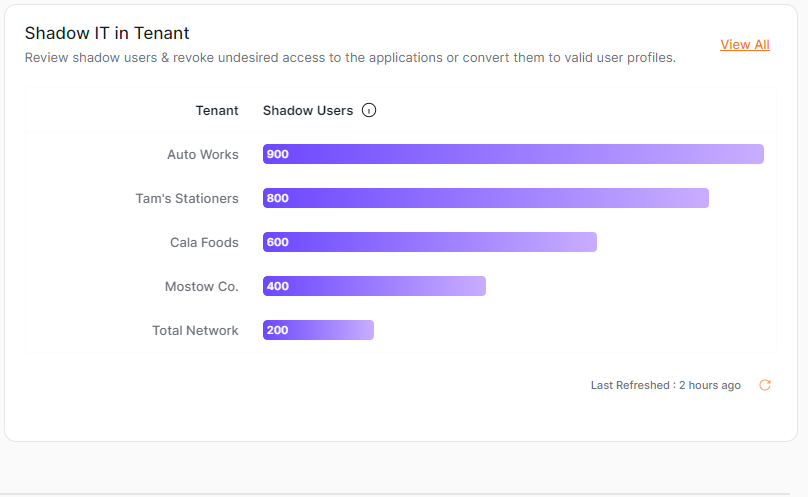Select the Auto Works tenant label
Viewport: 808px width, 497px height.
[x=202, y=155]
